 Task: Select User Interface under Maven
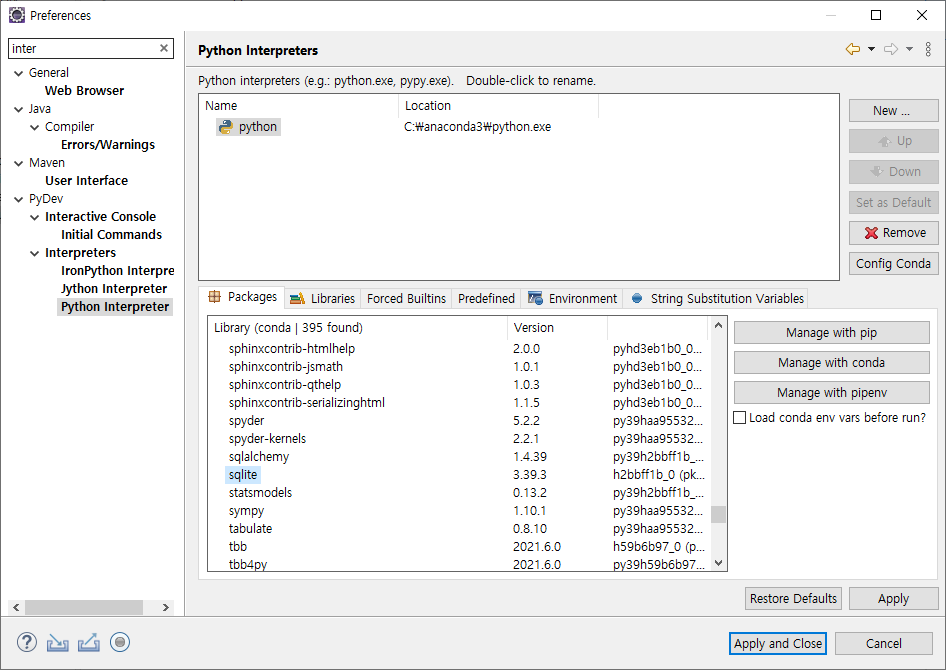(x=86, y=180)
